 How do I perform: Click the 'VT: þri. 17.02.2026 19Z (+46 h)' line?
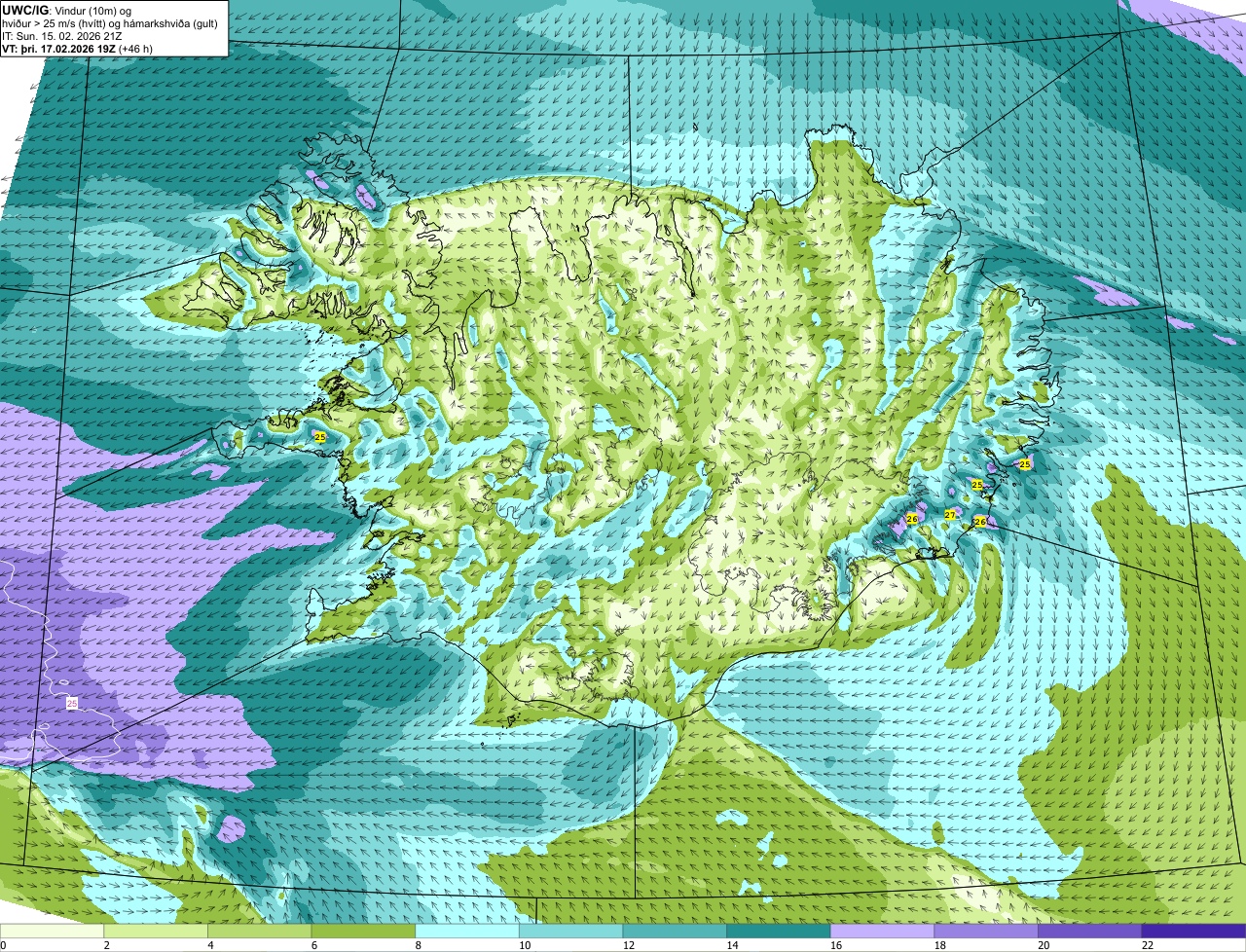point(78,48)
